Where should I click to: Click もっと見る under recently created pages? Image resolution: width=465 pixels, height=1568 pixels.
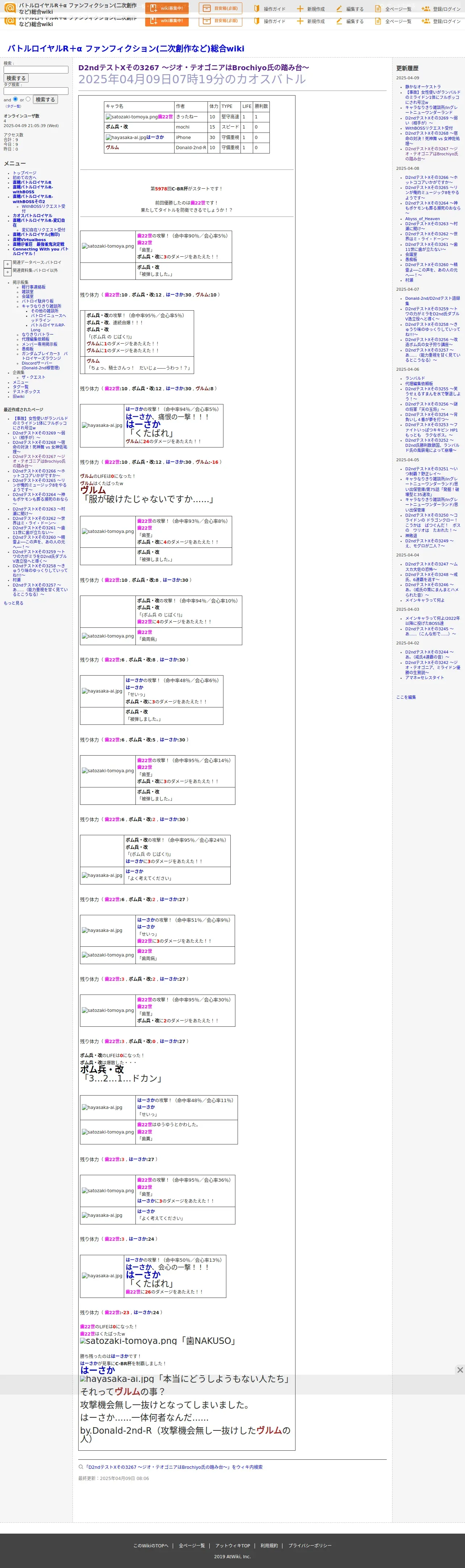coord(13,602)
